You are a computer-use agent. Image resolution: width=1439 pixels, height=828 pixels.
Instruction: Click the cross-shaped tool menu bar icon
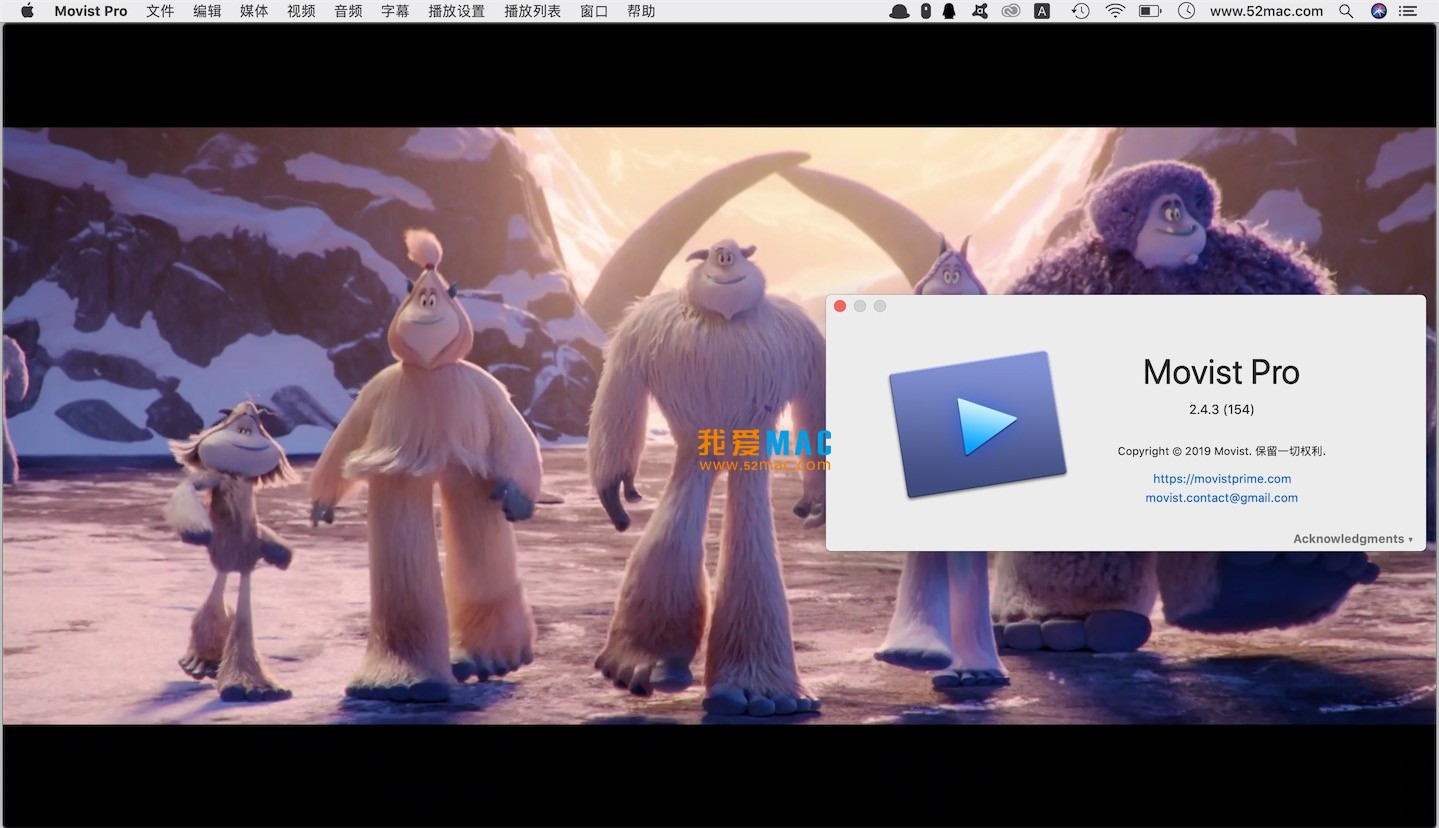coord(980,11)
